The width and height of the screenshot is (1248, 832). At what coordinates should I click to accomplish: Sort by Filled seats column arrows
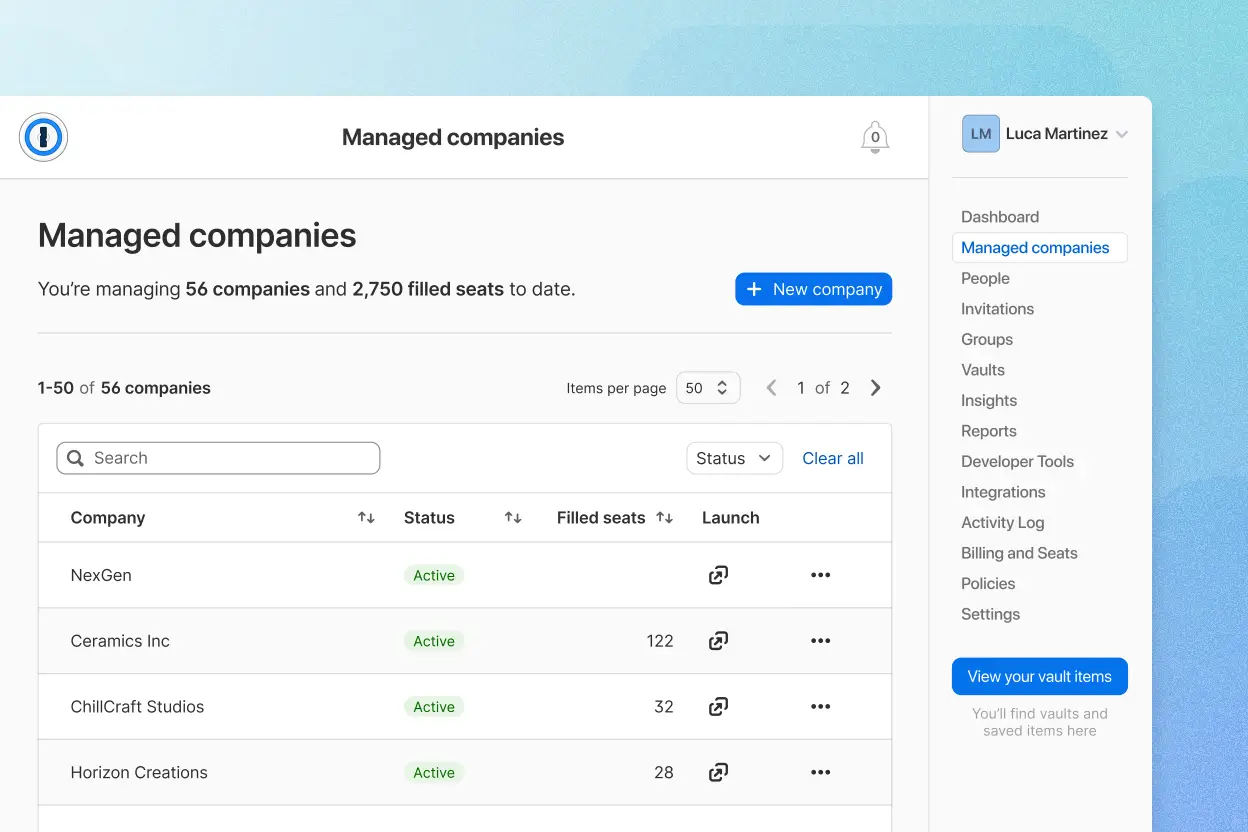(664, 518)
